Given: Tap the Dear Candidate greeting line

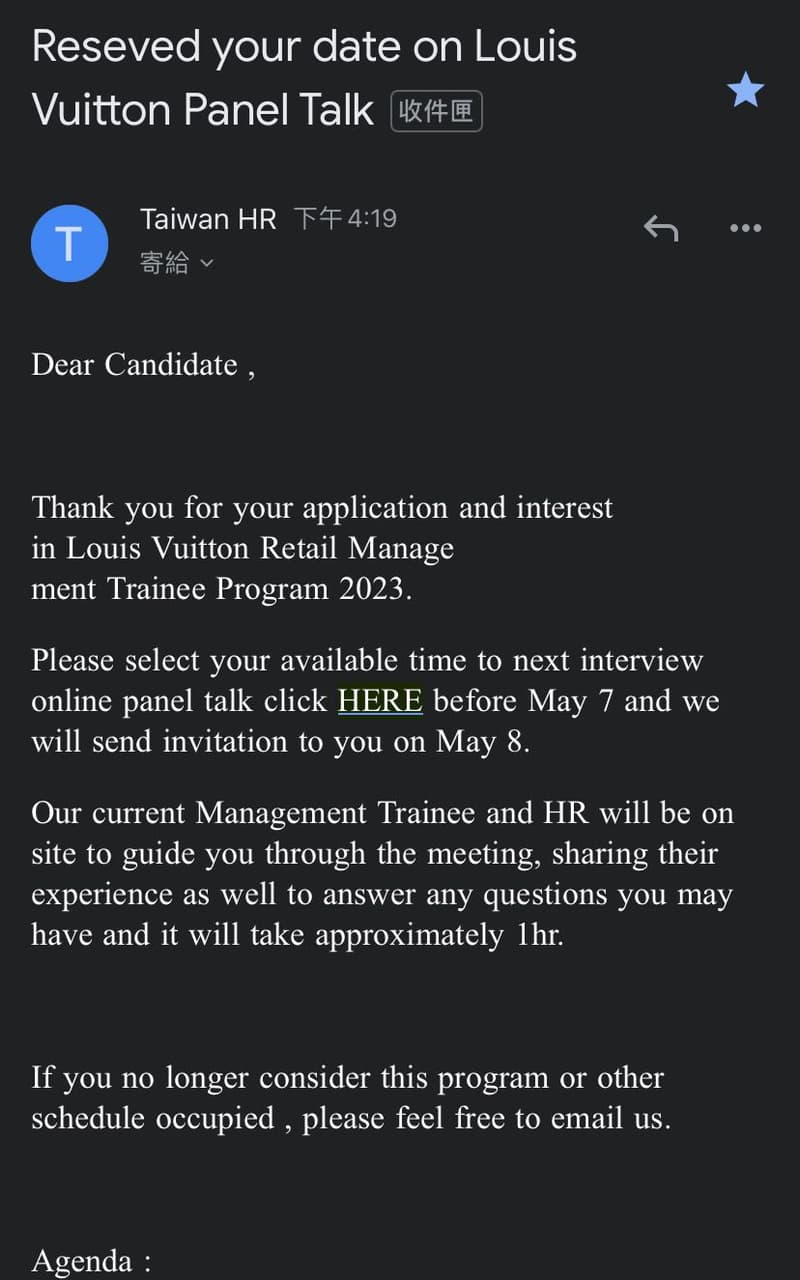Looking at the screenshot, I should coord(143,365).
